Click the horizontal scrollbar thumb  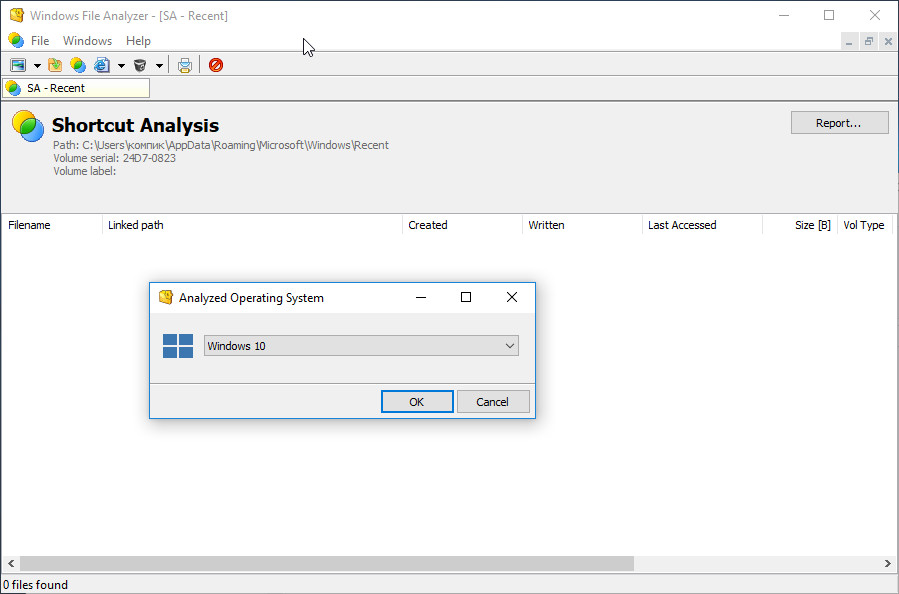point(327,564)
